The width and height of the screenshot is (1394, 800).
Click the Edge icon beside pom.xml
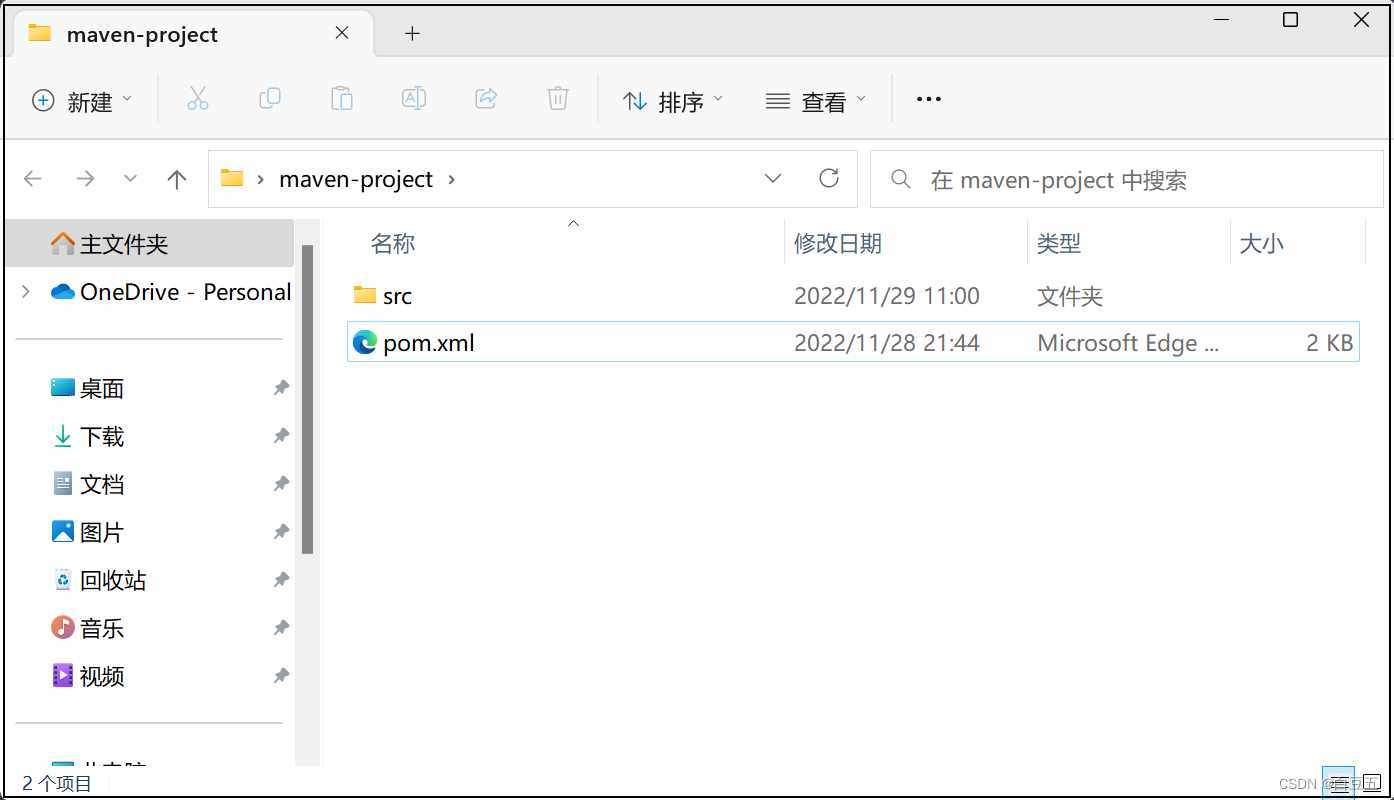(365, 342)
